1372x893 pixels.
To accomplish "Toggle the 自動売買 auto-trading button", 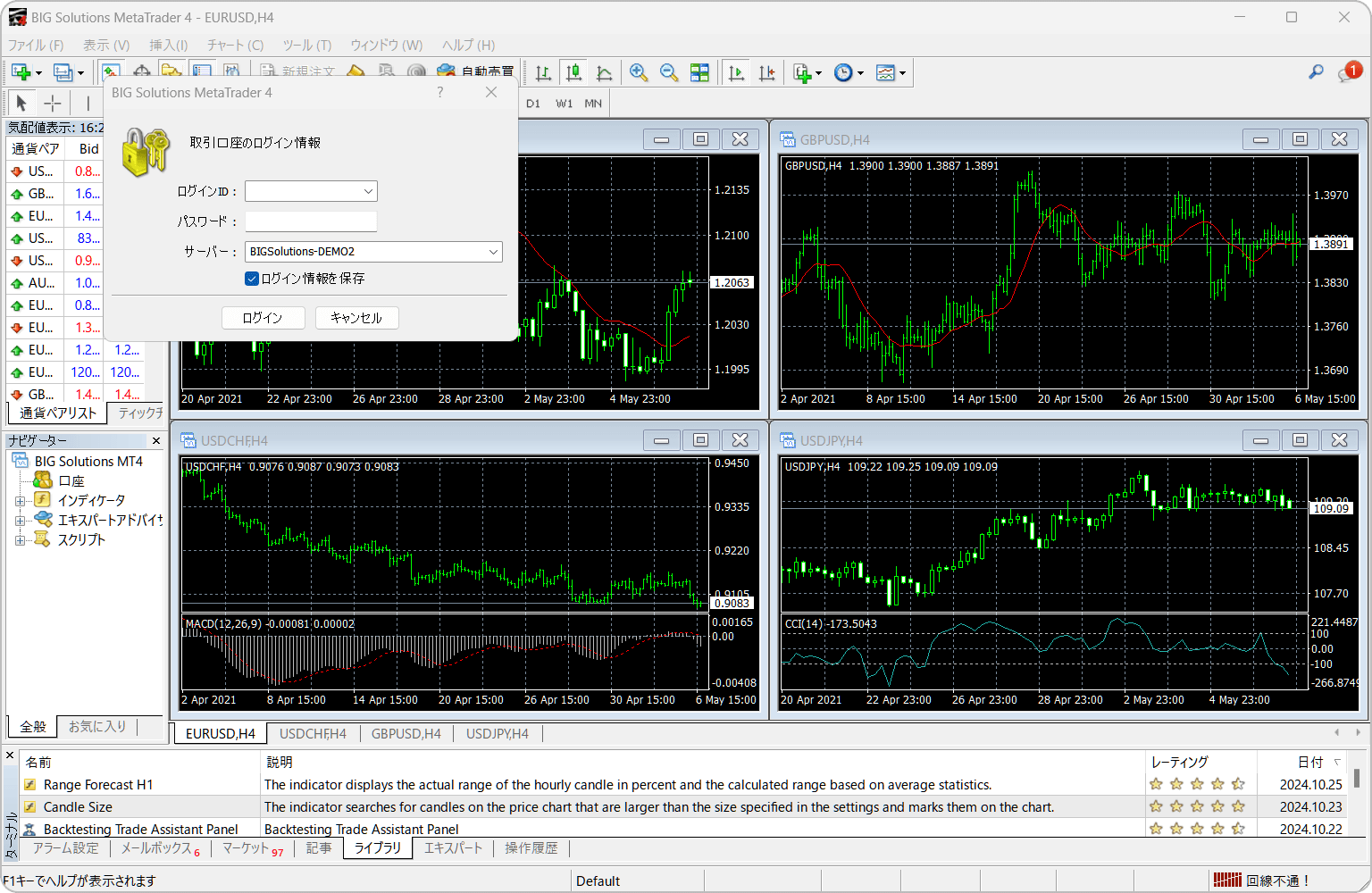I will click(x=476, y=72).
